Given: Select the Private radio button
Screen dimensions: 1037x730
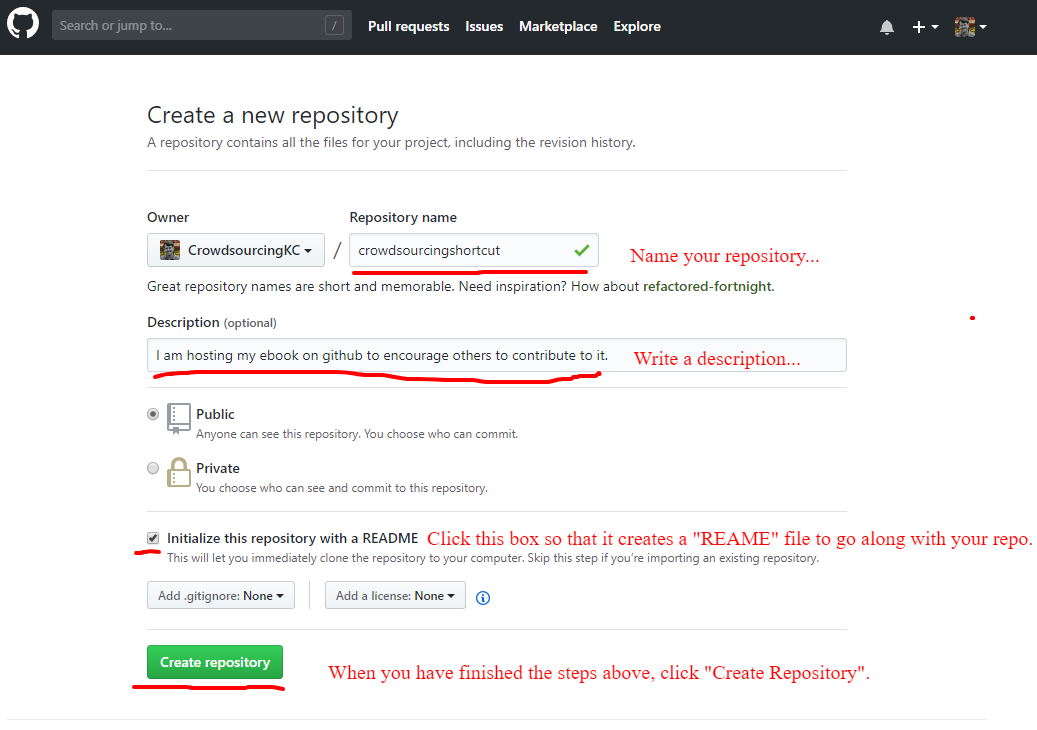Looking at the screenshot, I should 153,468.
